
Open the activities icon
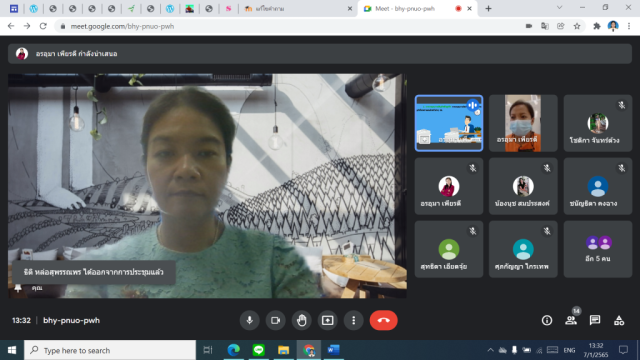click(619, 320)
